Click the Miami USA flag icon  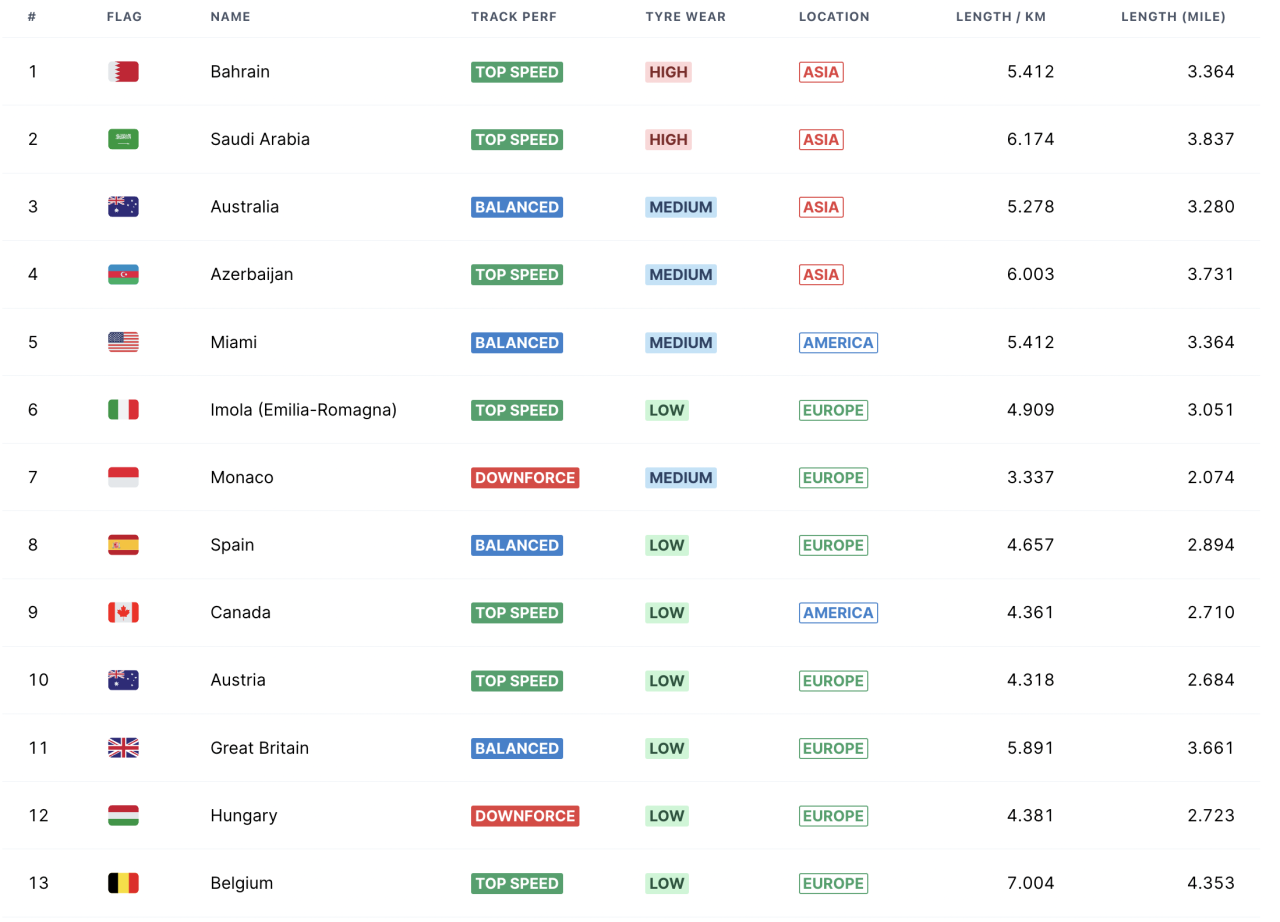coord(123,342)
